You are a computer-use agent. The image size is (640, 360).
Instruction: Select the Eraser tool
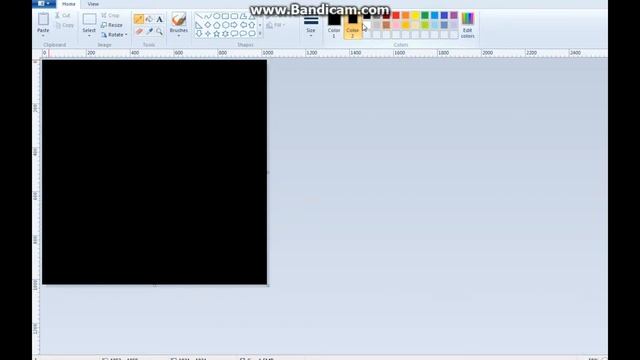click(x=139, y=31)
